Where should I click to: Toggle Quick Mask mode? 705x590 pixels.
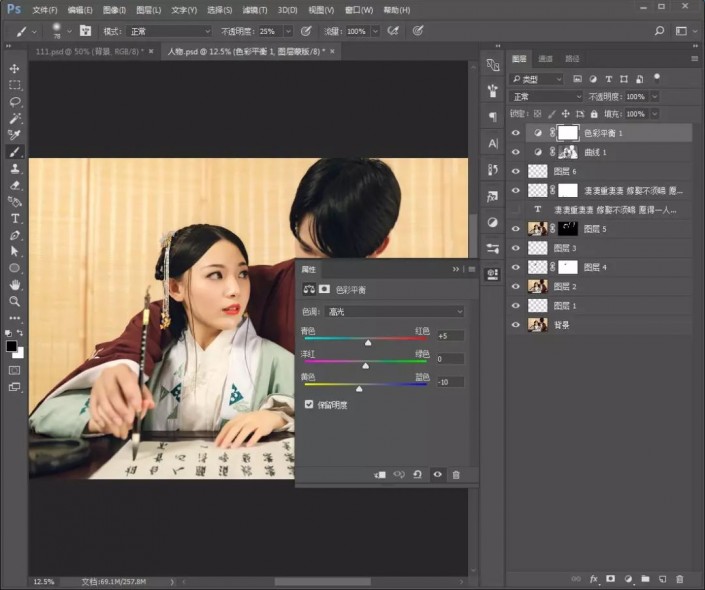tap(14, 371)
